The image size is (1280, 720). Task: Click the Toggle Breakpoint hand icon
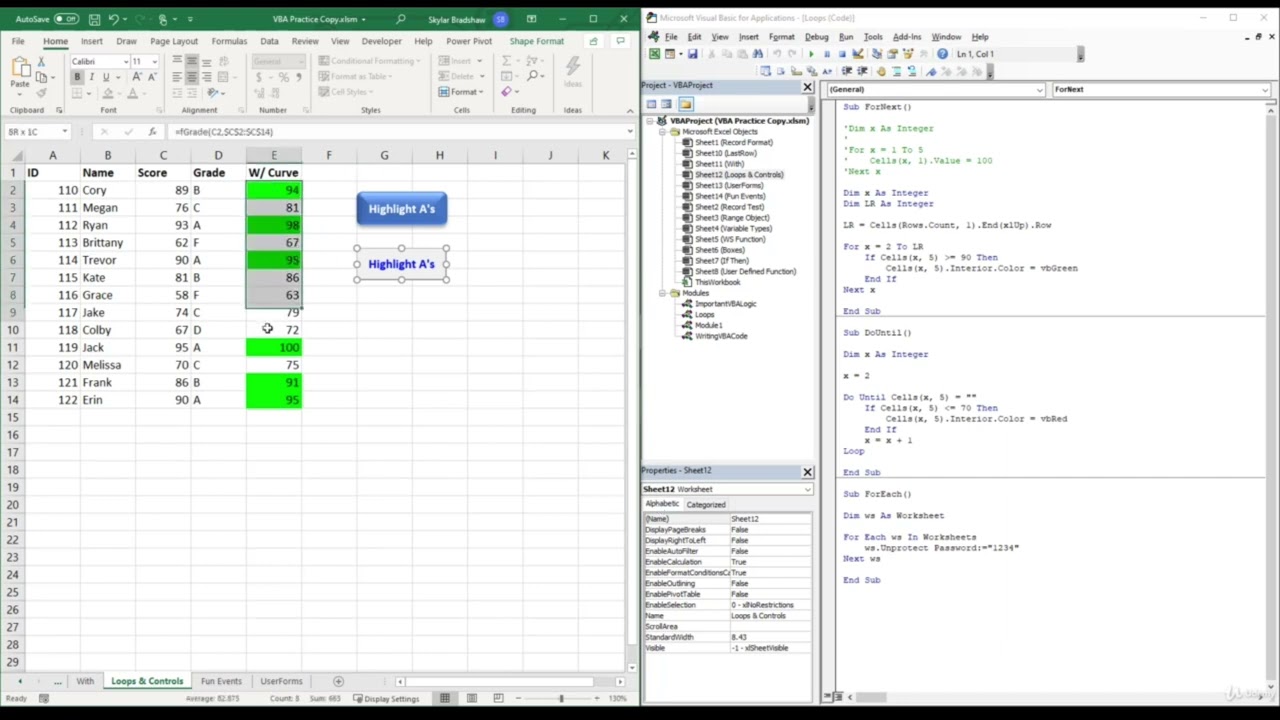pos(881,71)
